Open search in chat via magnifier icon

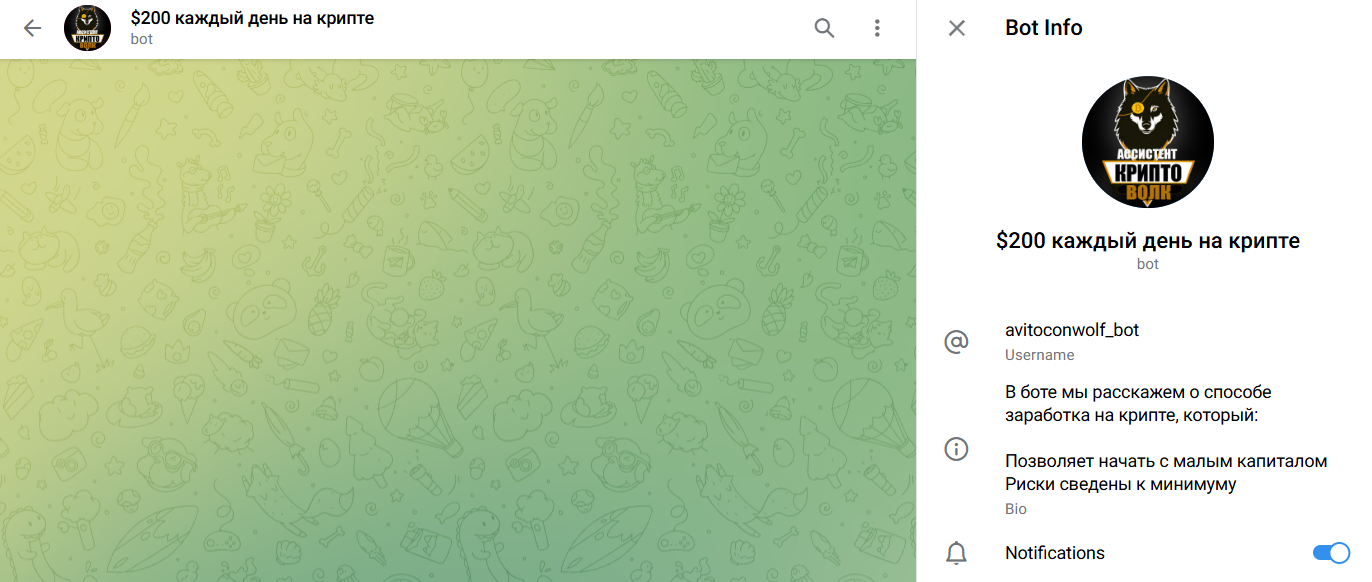pos(824,28)
